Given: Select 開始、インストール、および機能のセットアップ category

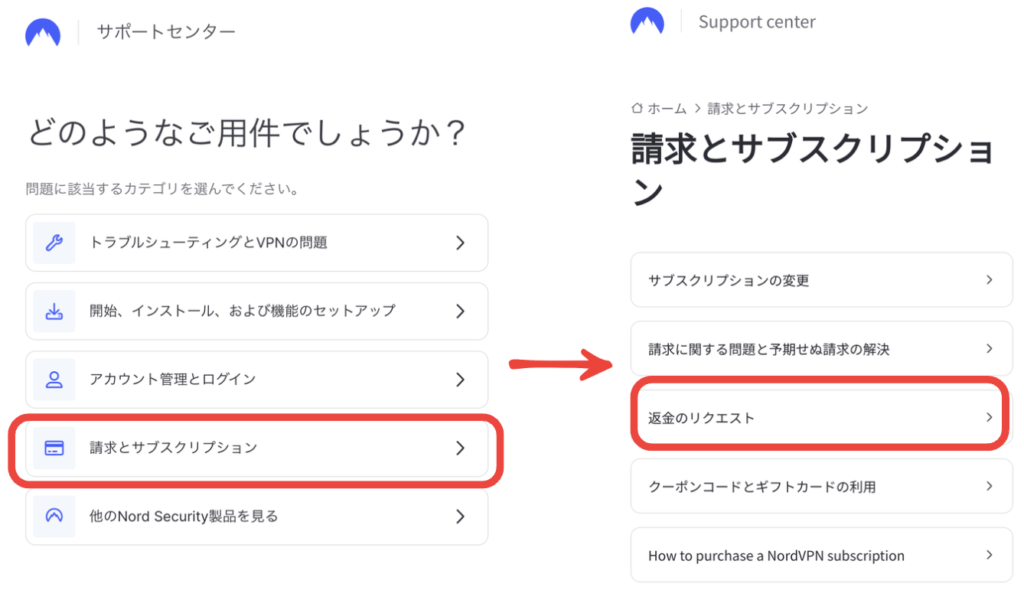Looking at the screenshot, I should [x=242, y=311].
